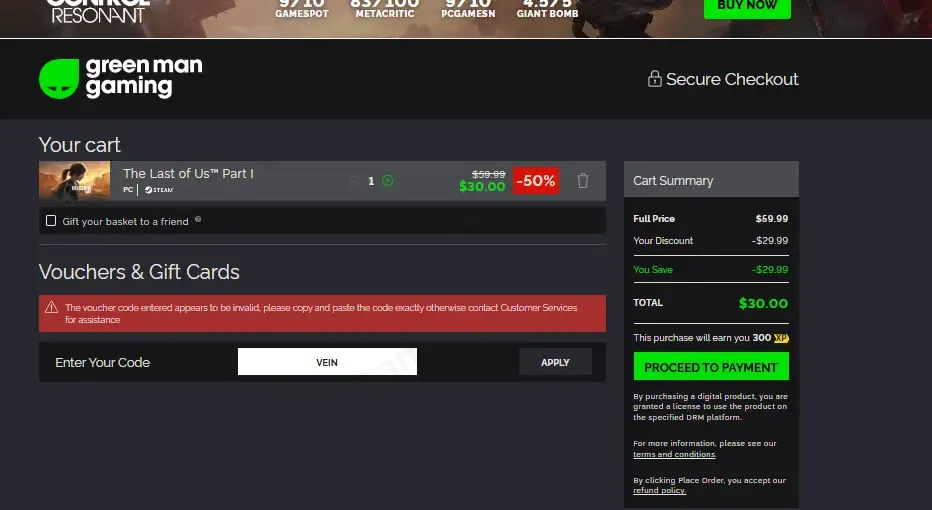Click The Last of Us Part I title
Viewport: 932px width, 510px height.
click(188, 174)
